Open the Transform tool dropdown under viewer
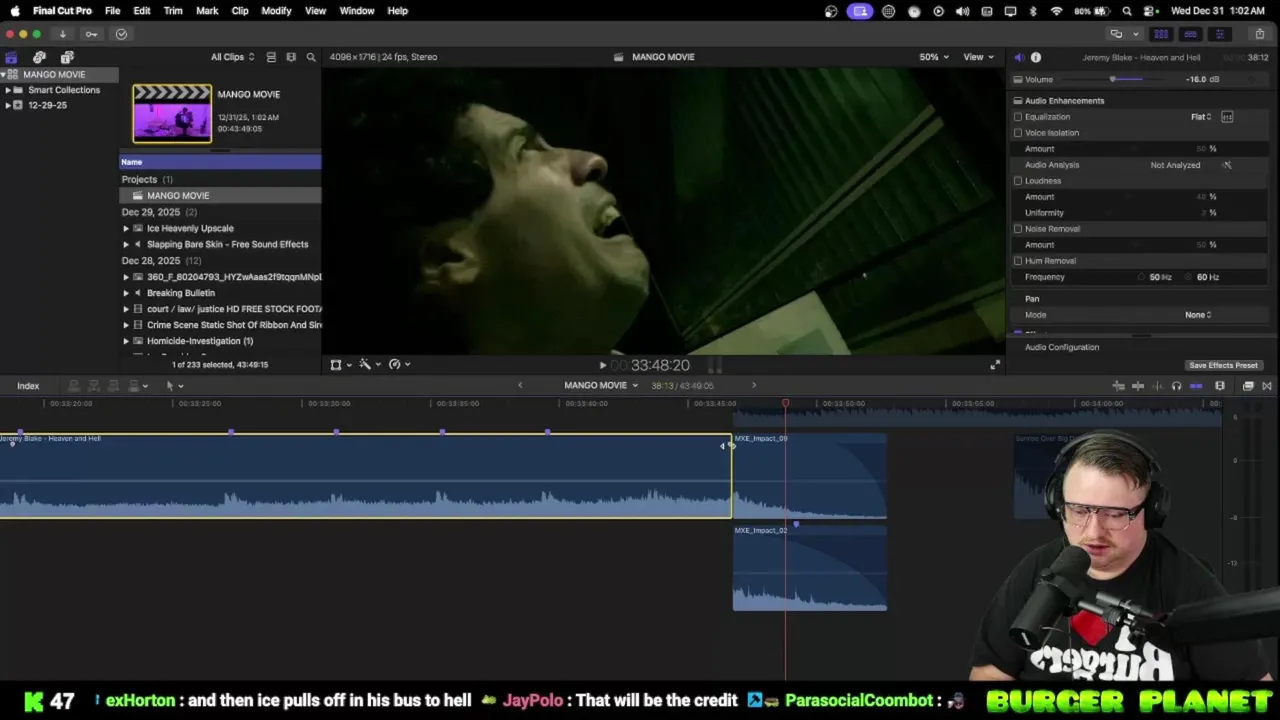 [x=340, y=365]
